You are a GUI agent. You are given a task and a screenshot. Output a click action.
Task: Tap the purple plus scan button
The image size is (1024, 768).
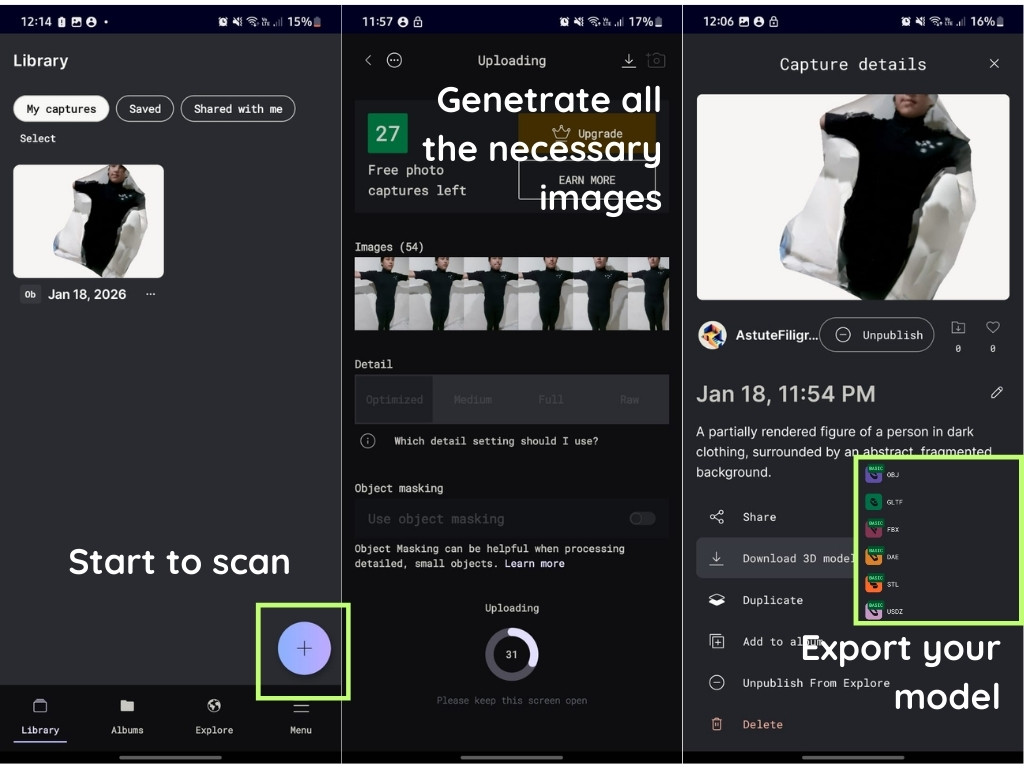coord(304,648)
